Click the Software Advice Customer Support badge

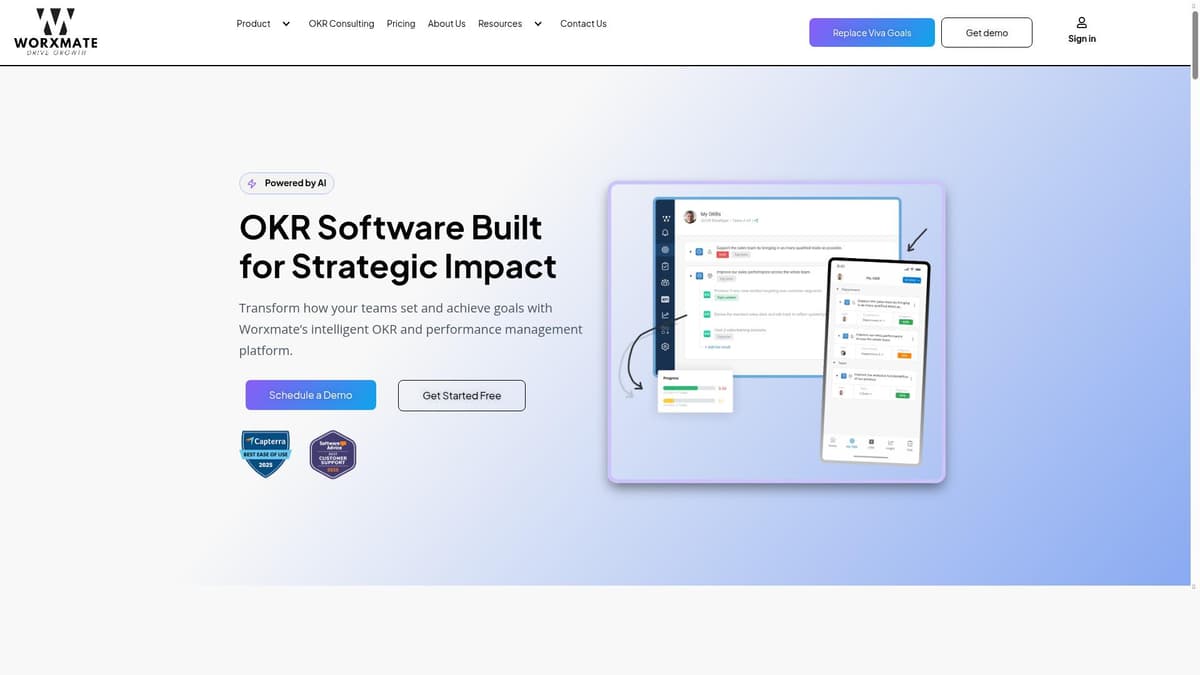(332, 455)
